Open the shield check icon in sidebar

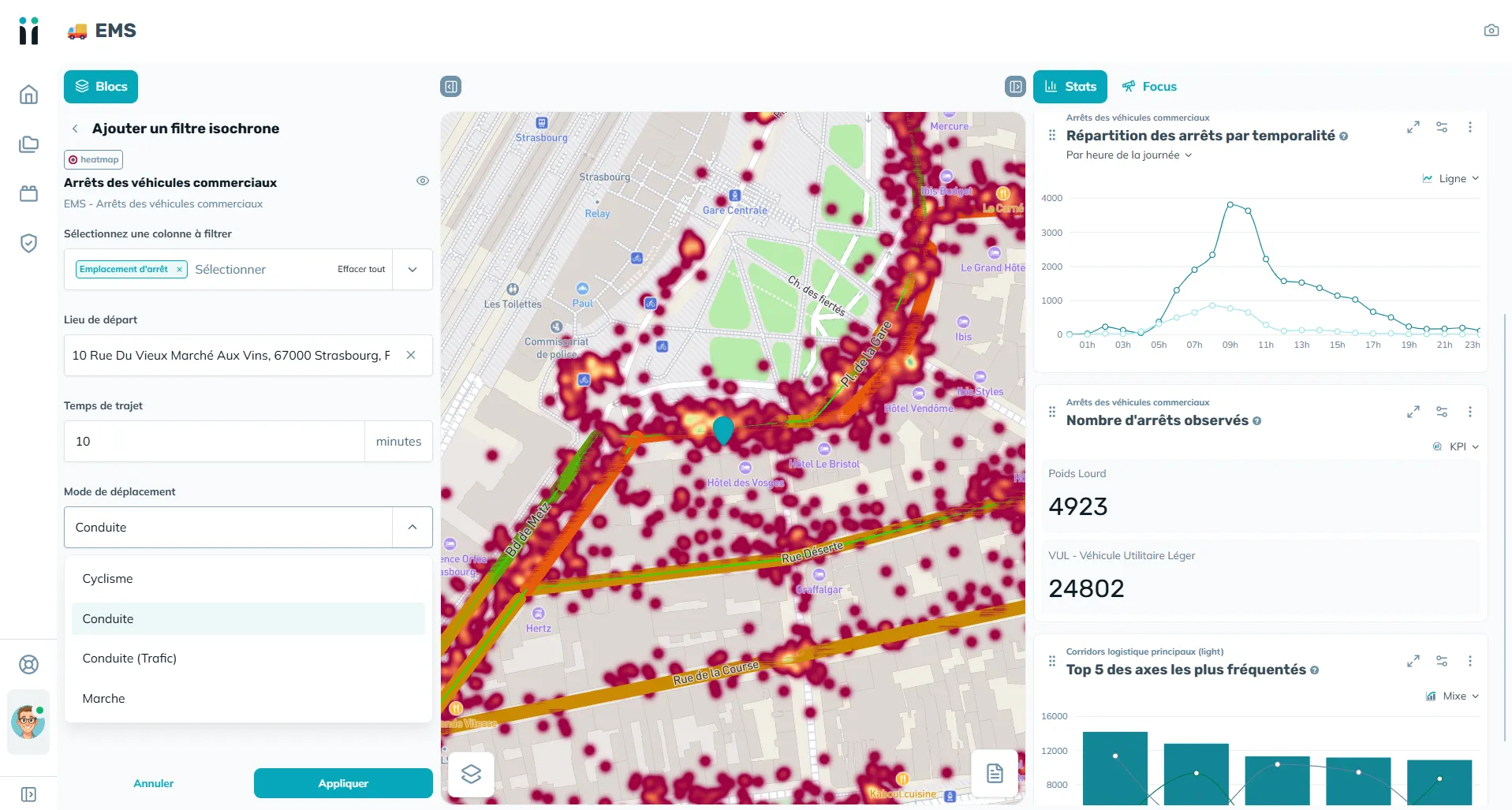pyautogui.click(x=28, y=243)
